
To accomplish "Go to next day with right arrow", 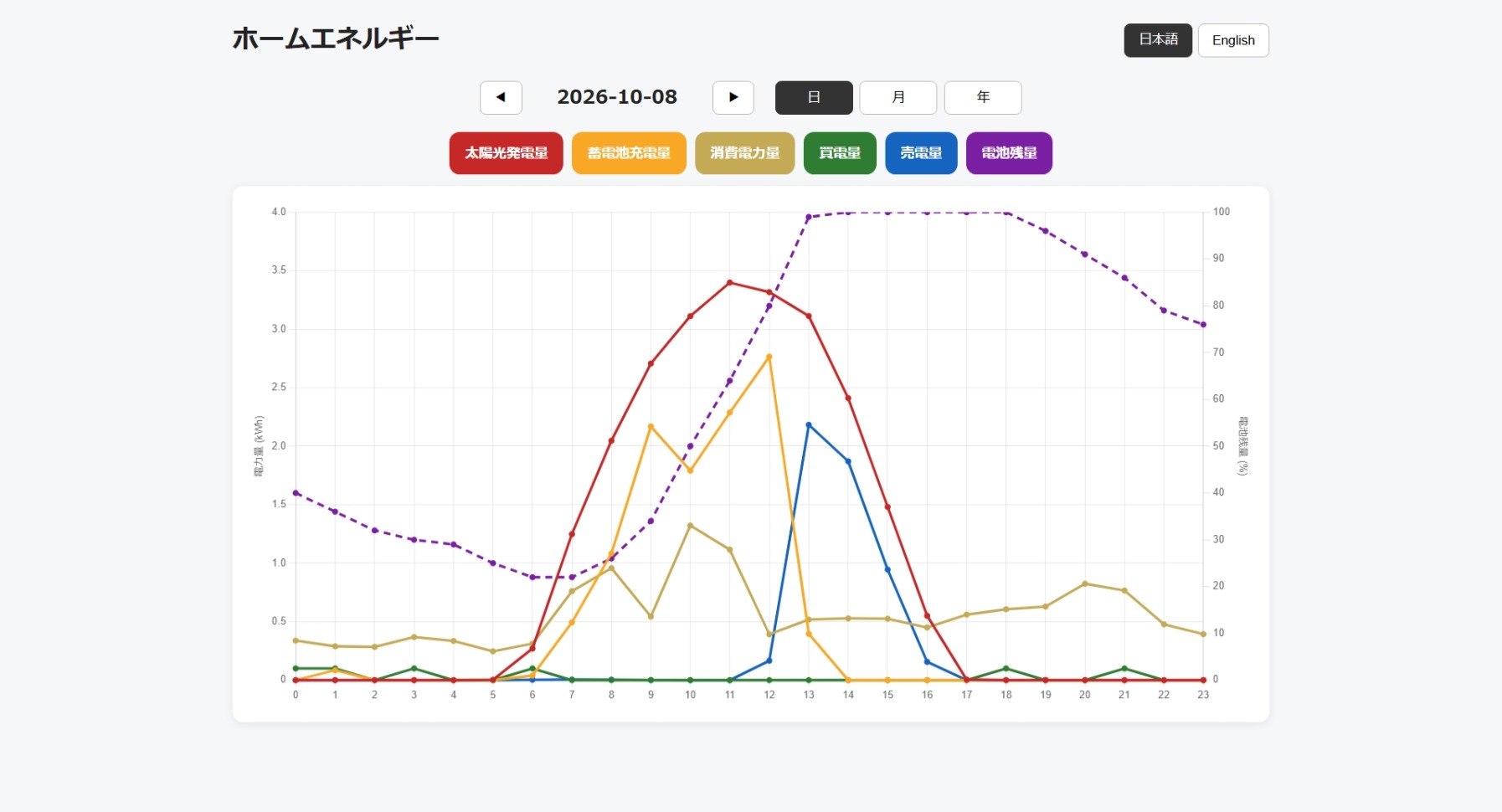I will point(733,97).
